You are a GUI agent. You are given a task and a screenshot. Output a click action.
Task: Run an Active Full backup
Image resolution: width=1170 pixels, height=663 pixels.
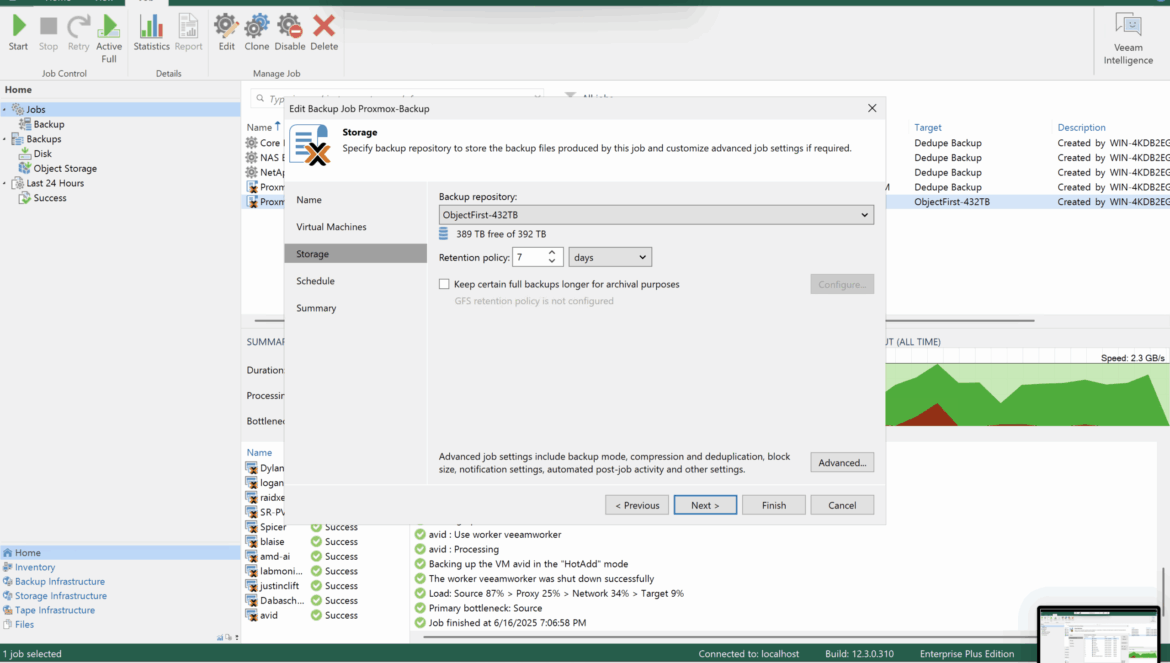pyautogui.click(x=109, y=39)
